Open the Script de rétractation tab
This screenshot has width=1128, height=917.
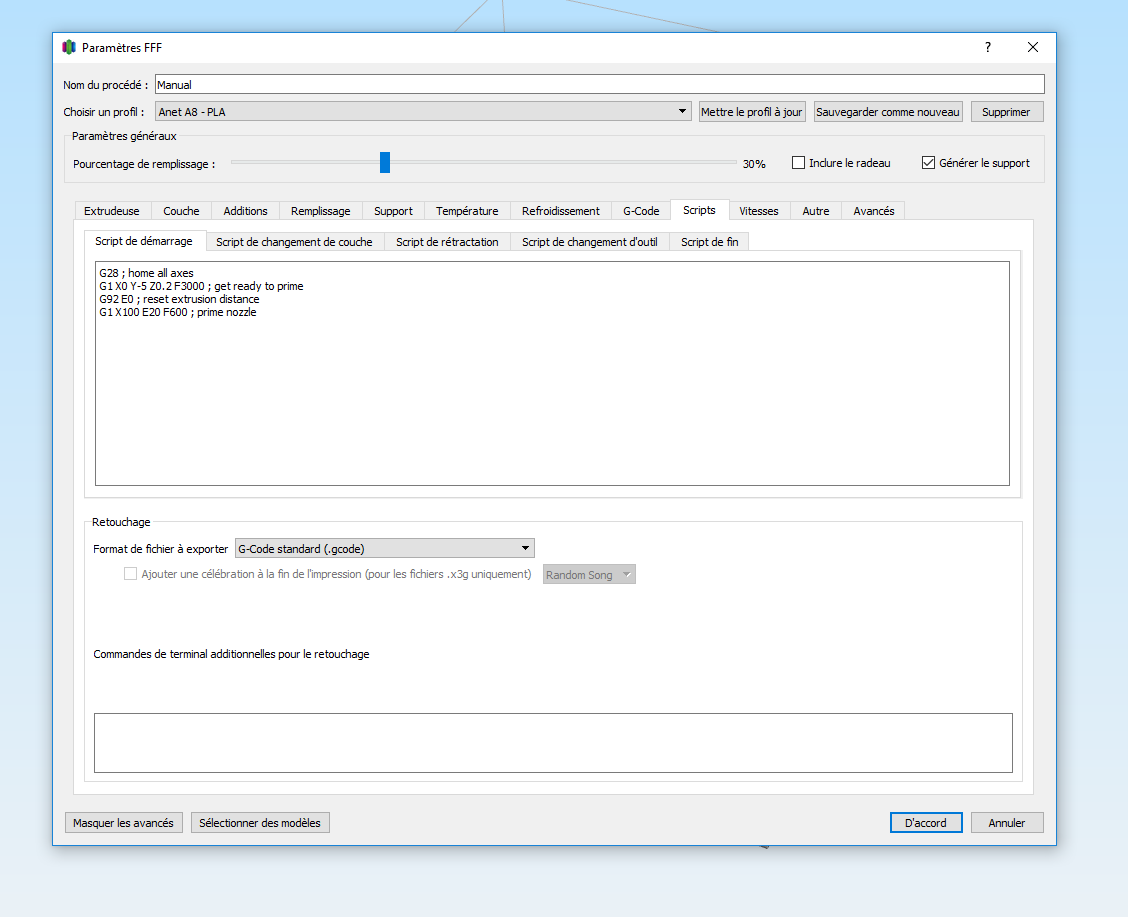click(447, 242)
